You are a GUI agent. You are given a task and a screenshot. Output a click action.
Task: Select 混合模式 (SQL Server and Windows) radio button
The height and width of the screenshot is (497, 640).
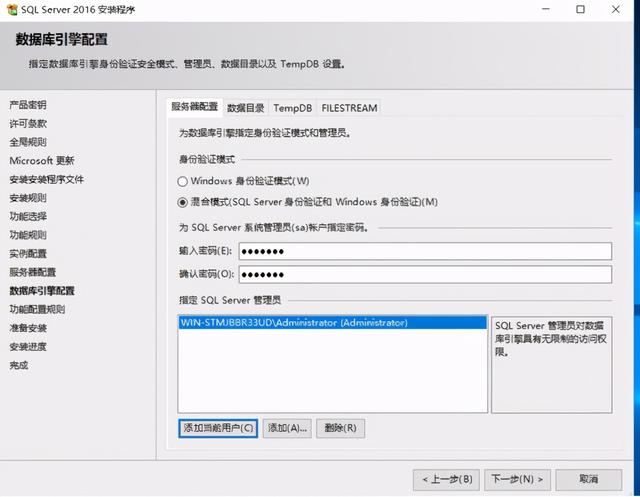pos(182,202)
